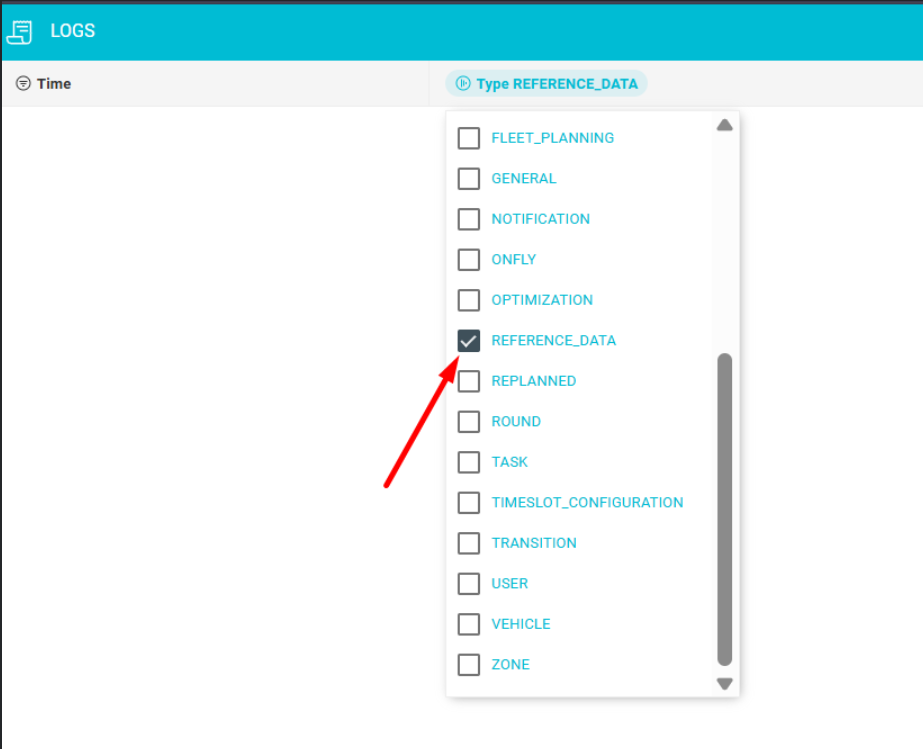Click the Time column header
Screen dimensions: 923x749
[54, 83]
